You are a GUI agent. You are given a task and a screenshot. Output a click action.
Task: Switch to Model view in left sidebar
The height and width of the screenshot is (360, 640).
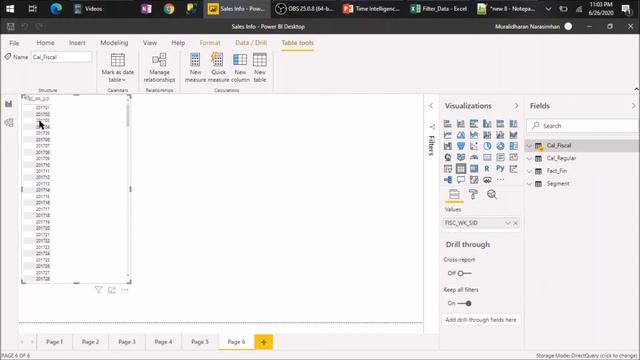(x=9, y=122)
